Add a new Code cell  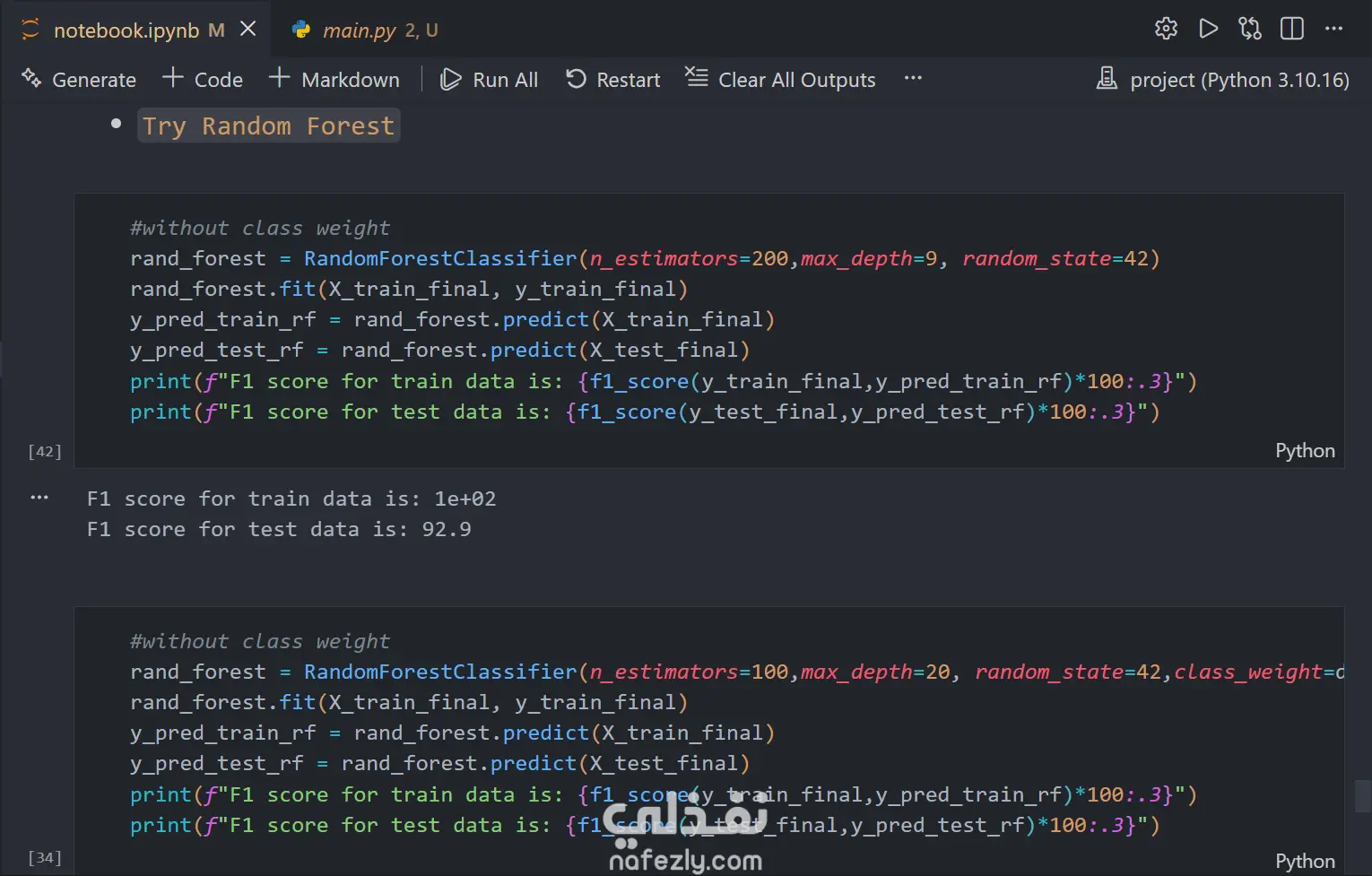203,80
